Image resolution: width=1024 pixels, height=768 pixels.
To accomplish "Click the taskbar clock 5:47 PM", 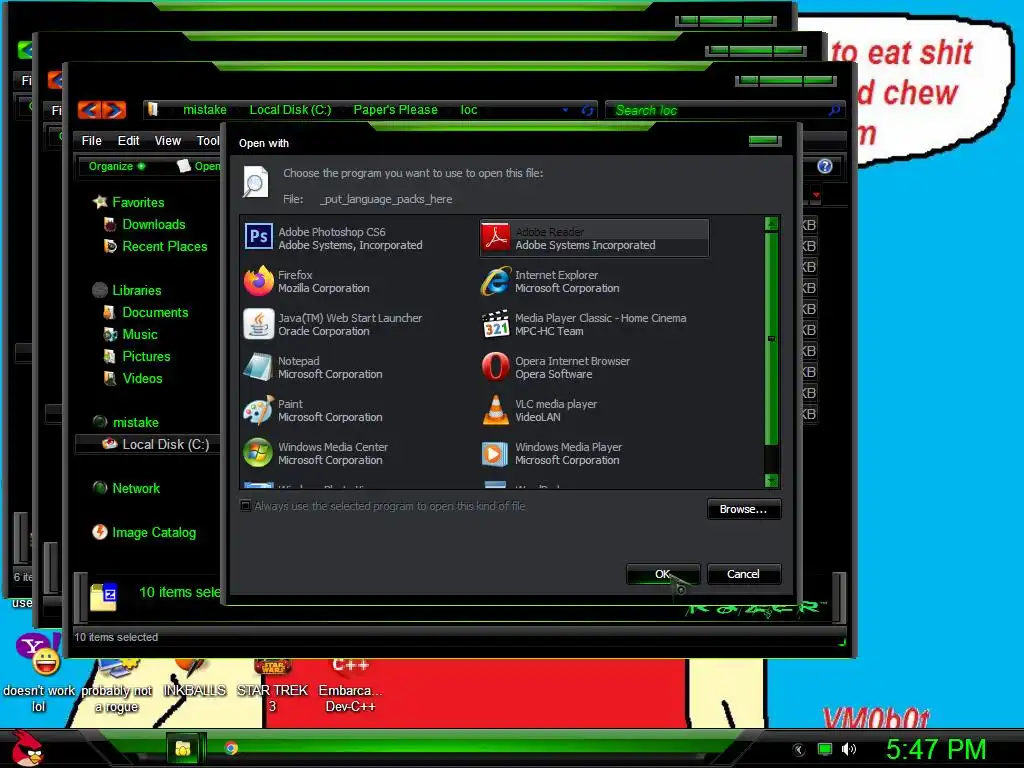I will tap(936, 749).
